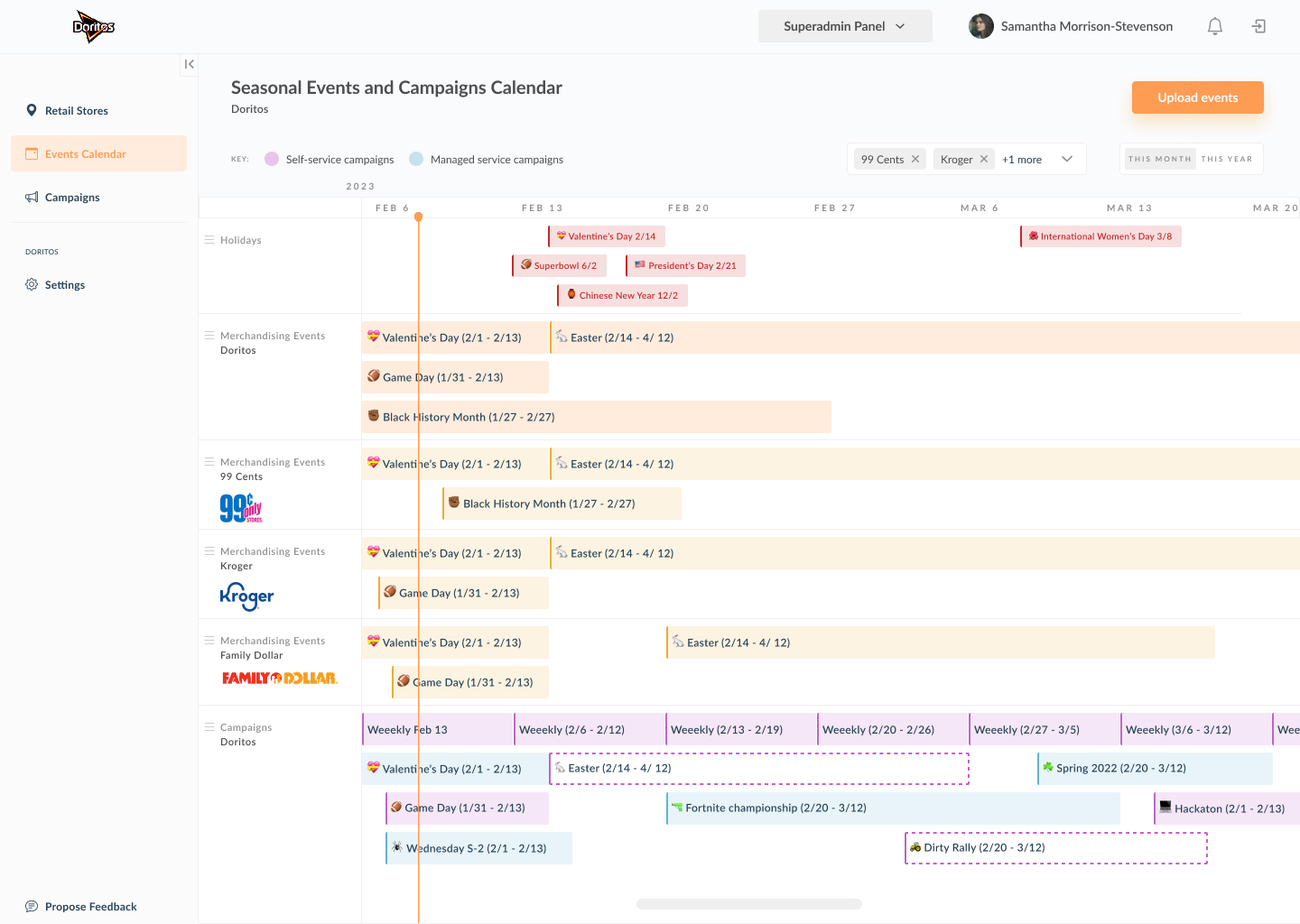Expand the store filter dropdown arrow

click(1067, 159)
